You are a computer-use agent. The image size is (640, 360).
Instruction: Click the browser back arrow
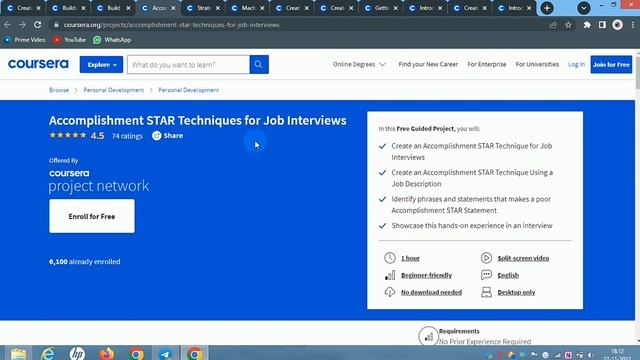7,25
